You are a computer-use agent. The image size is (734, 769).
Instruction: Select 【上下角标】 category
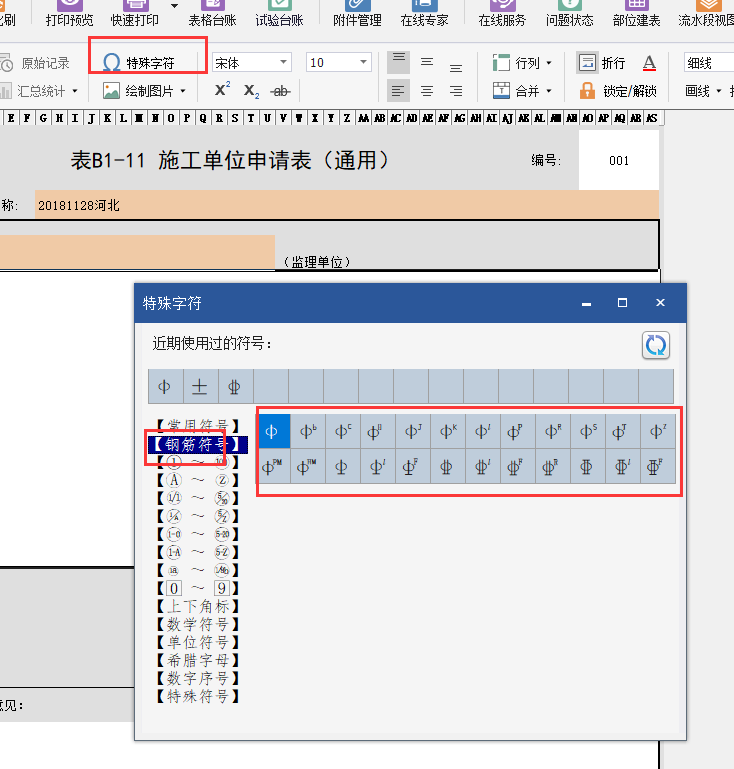[198, 606]
